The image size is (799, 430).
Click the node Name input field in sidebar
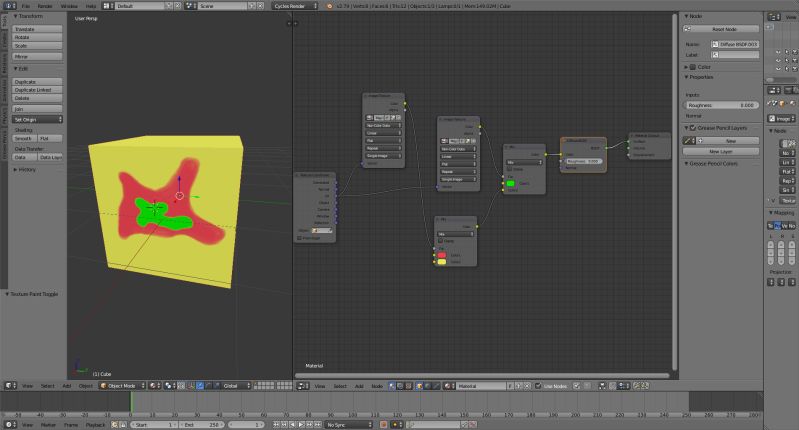735,44
